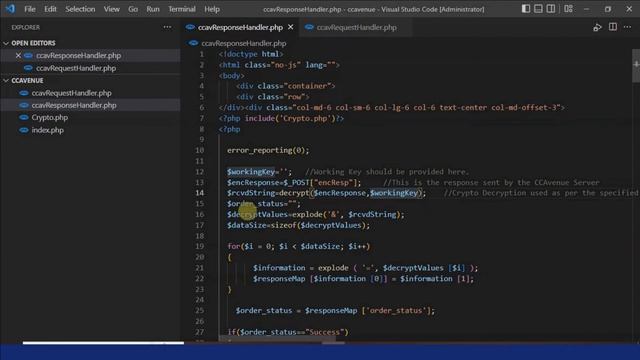Screen dimensions: 640x360
Task: Toggle primary side bar layout icon
Action: point(526,9)
